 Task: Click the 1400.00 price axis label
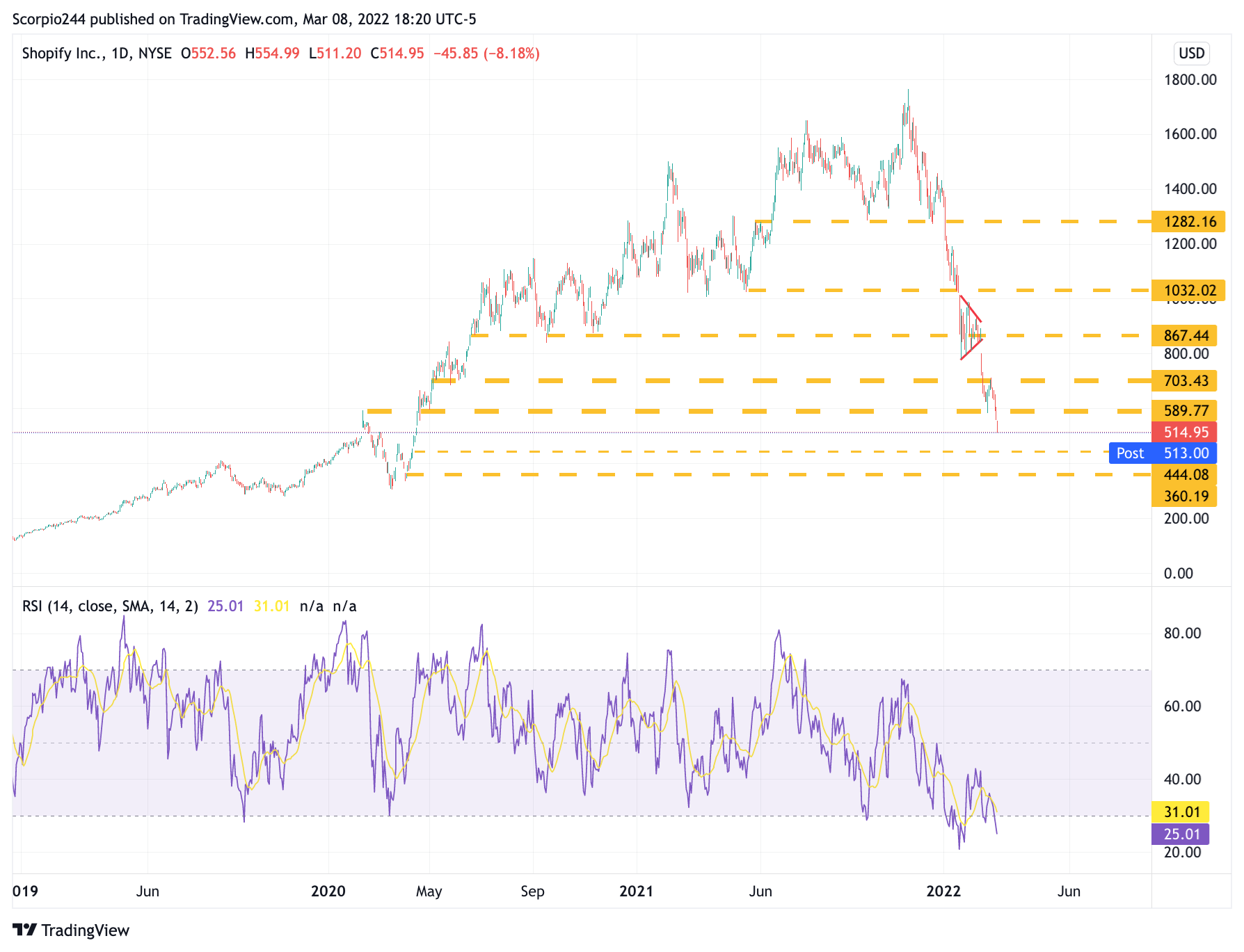tap(1190, 189)
